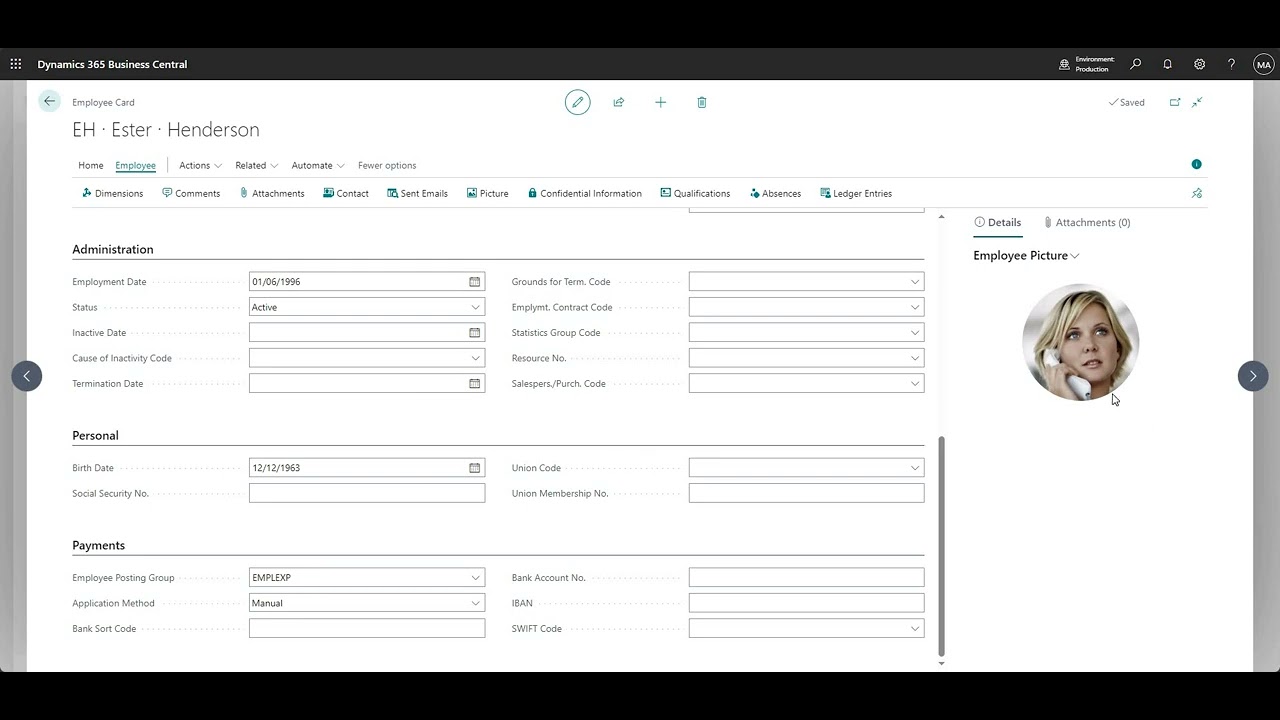Viewport: 1280px width, 720px height.
Task: Expand Union Code dropdown
Action: tap(914, 468)
